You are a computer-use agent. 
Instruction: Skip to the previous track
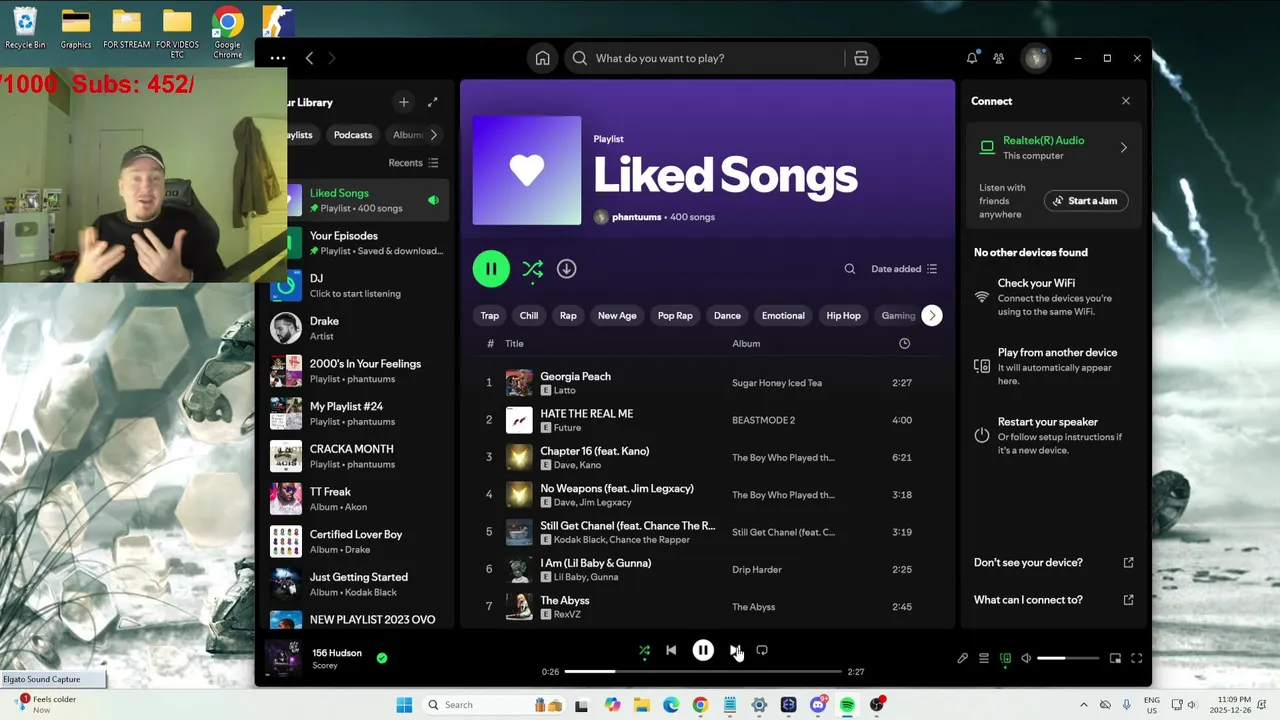(671, 650)
